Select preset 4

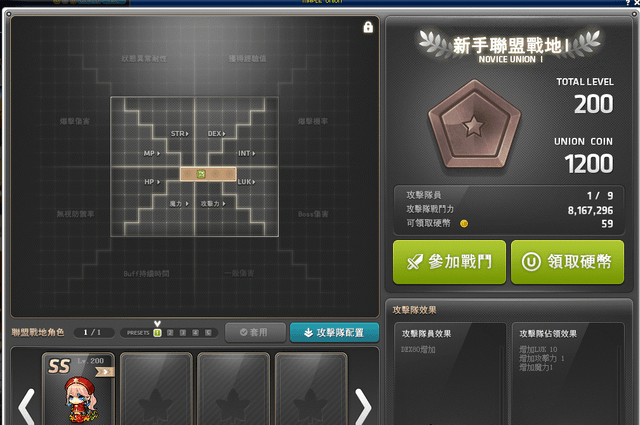(196, 333)
